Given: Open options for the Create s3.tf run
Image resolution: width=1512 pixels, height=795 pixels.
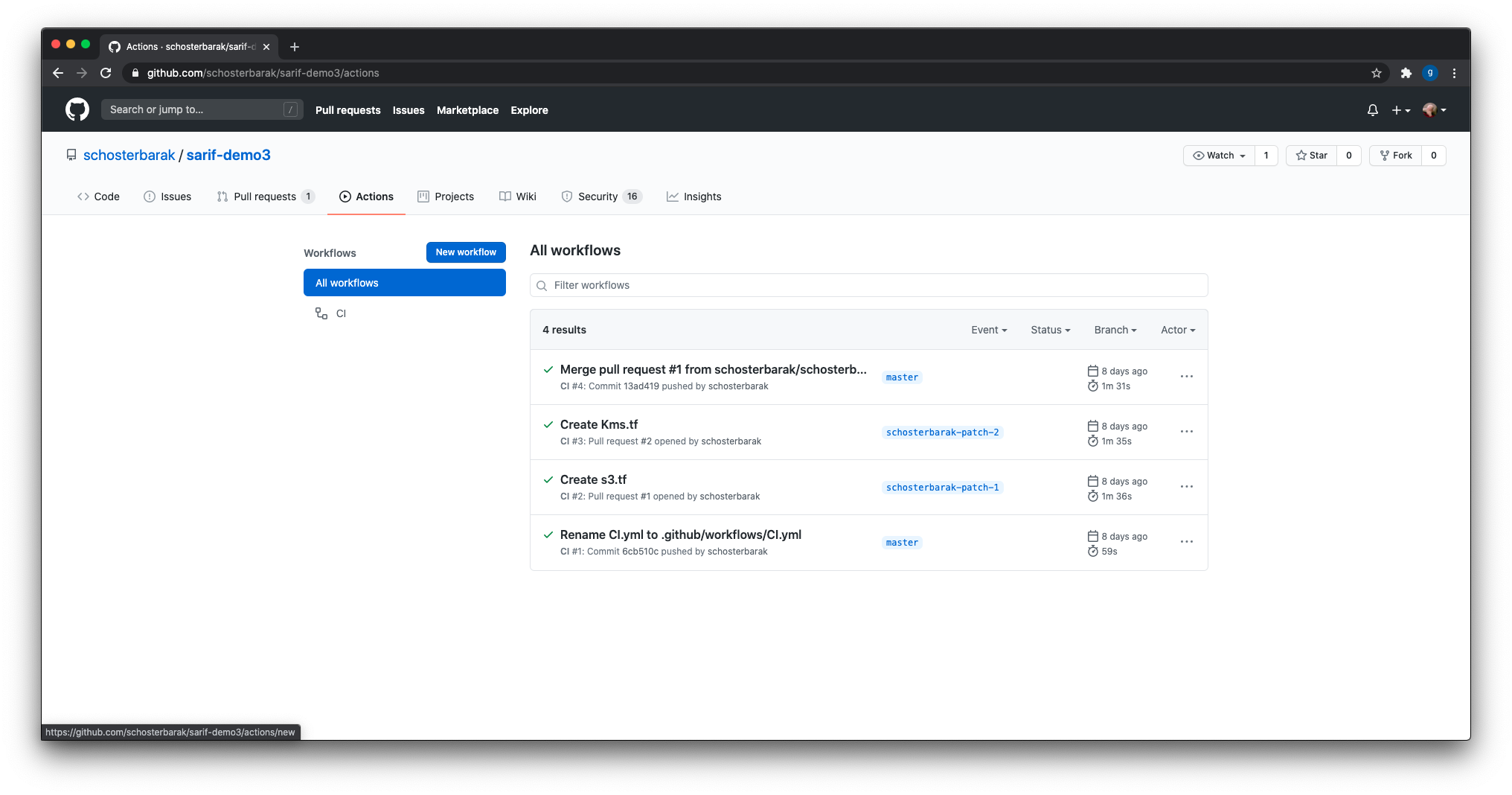Looking at the screenshot, I should click(x=1187, y=487).
